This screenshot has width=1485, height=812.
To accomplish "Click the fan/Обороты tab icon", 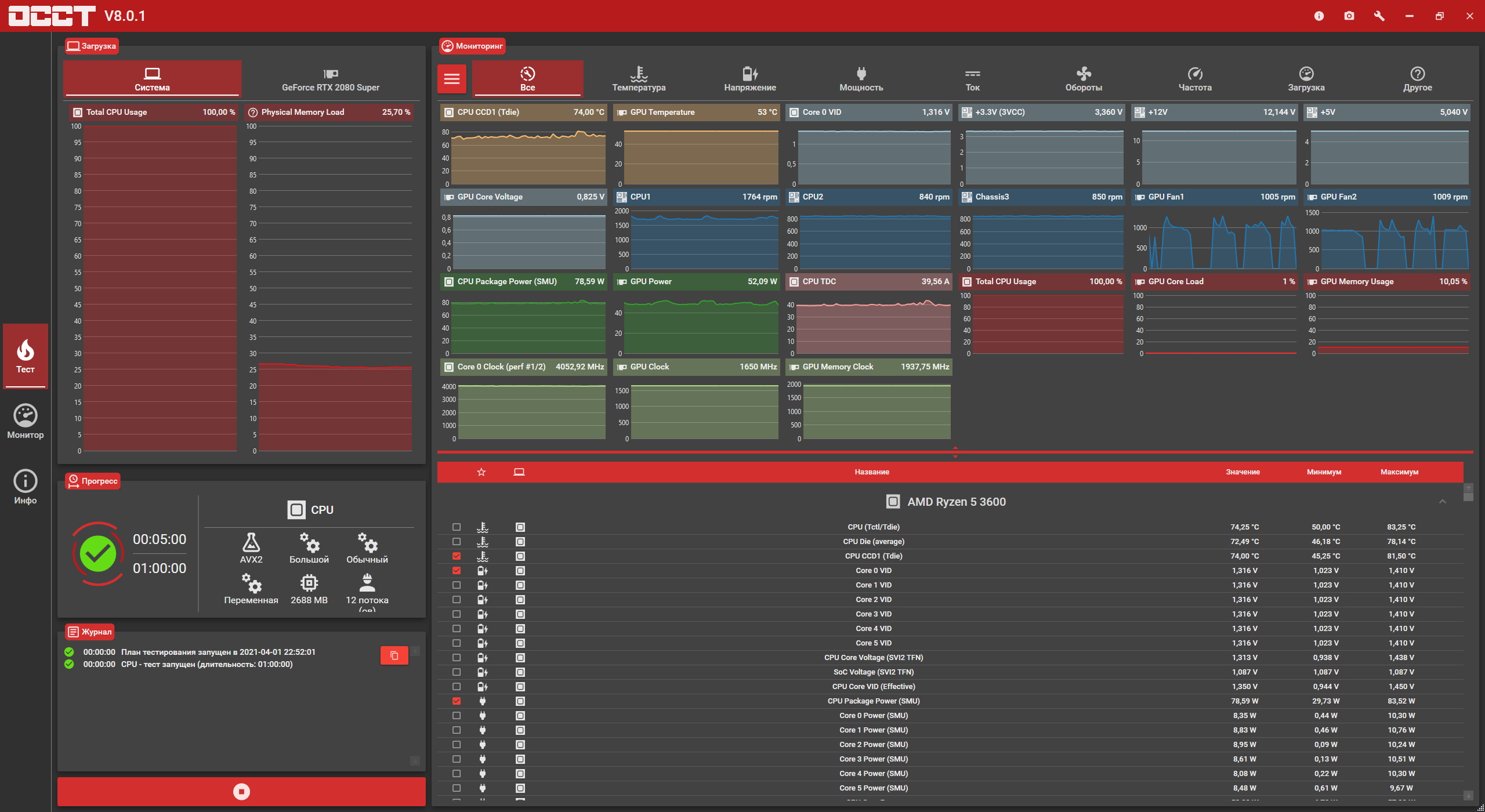I will click(x=1082, y=74).
